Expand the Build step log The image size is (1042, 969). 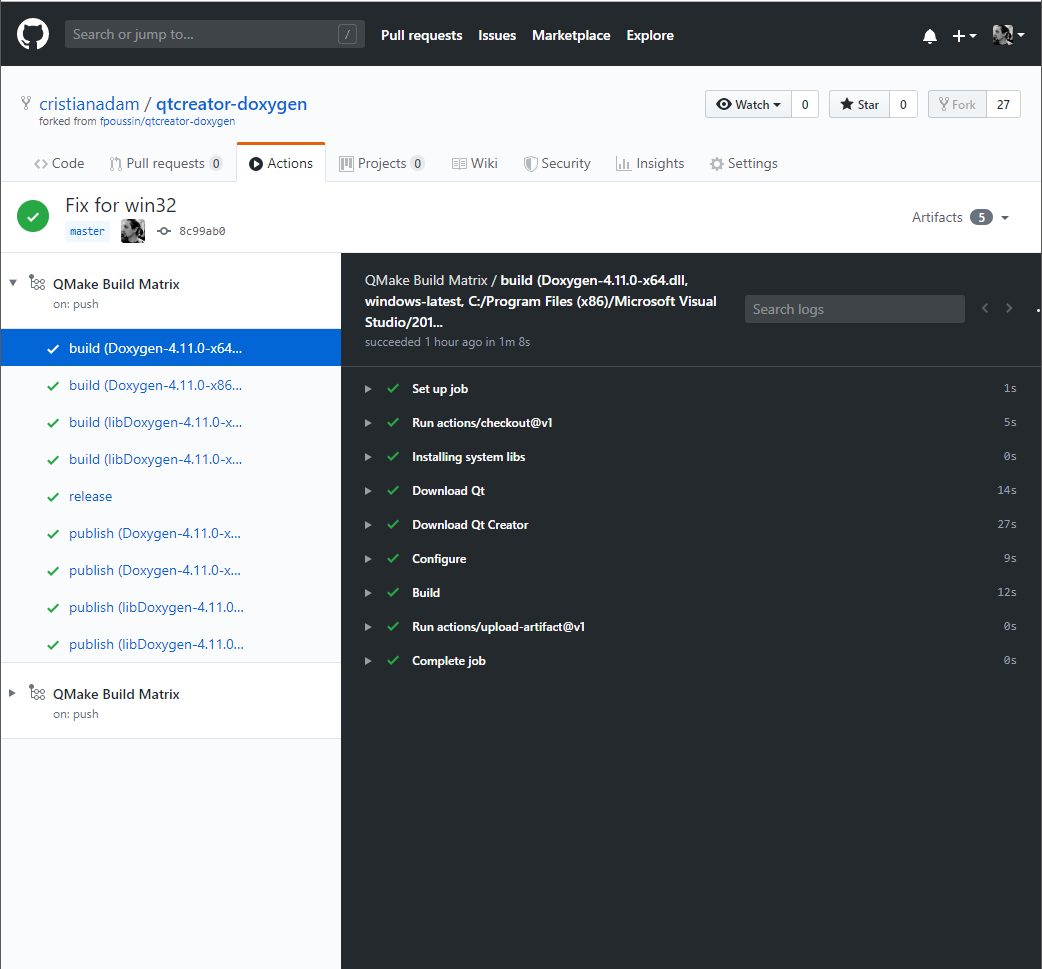pos(426,593)
